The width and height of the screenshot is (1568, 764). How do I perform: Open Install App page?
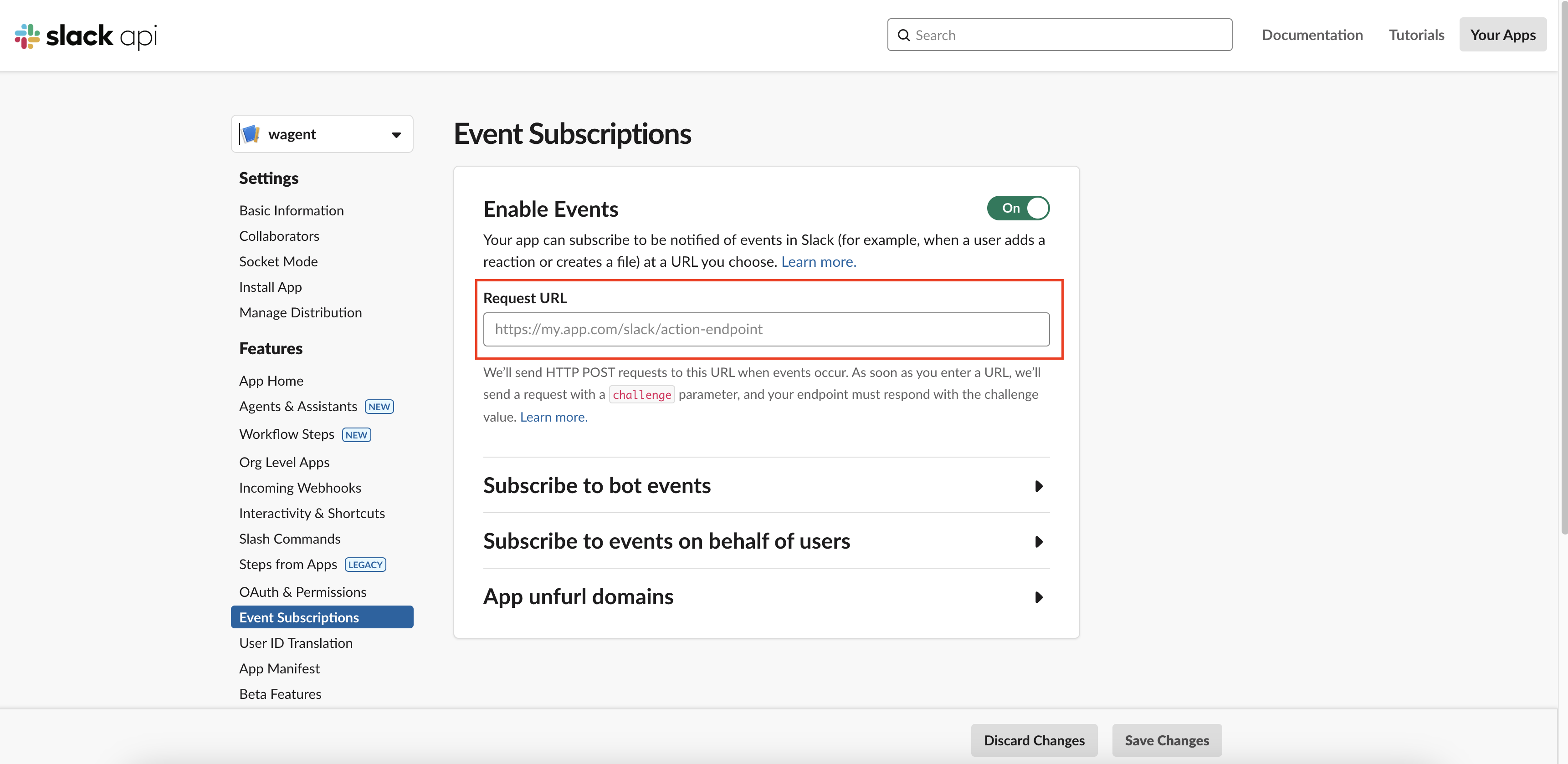coord(271,287)
